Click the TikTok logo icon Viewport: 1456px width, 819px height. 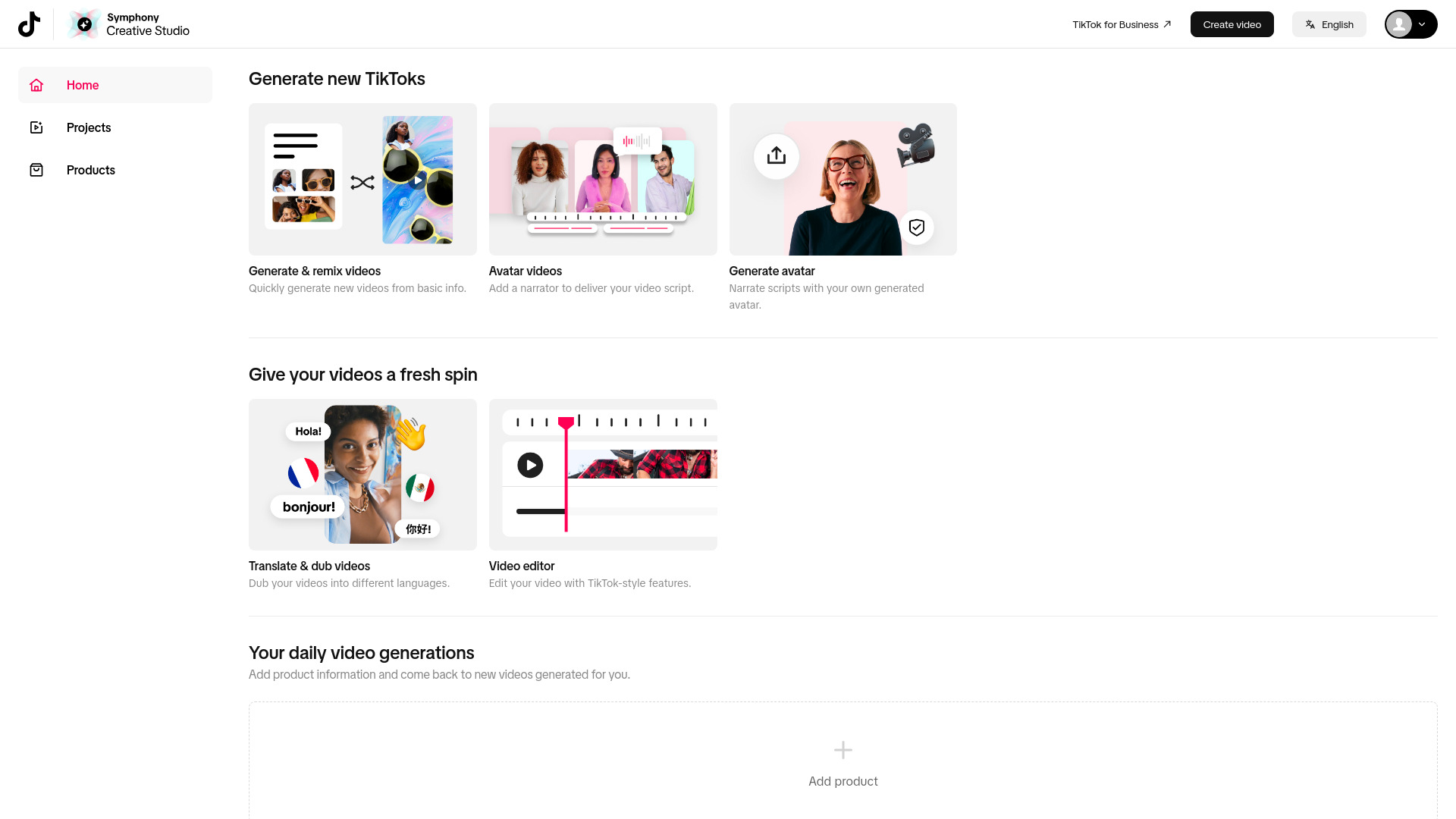pyautogui.click(x=30, y=24)
